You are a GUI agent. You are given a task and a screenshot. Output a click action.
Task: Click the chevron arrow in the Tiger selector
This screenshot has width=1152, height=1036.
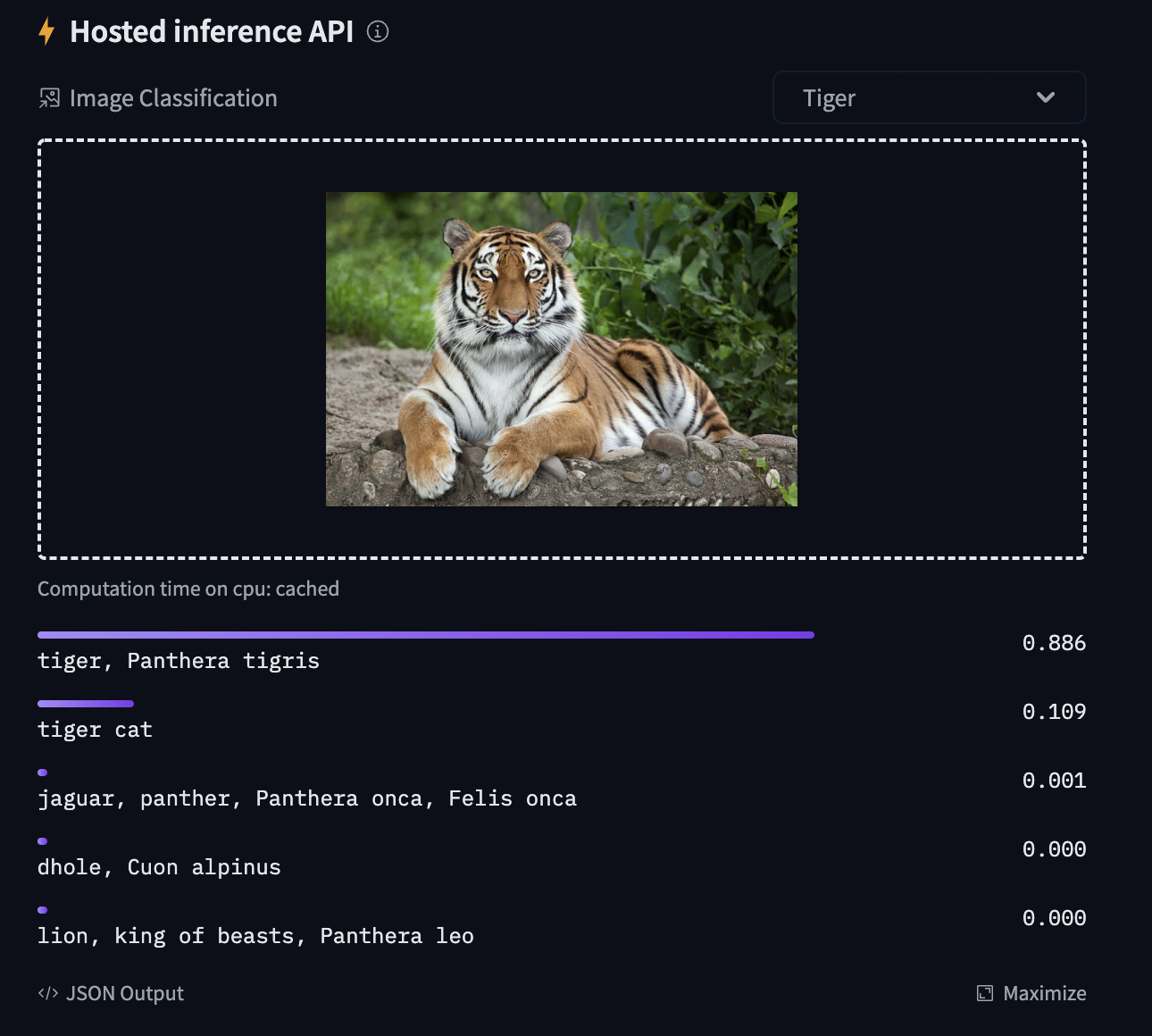(1046, 97)
